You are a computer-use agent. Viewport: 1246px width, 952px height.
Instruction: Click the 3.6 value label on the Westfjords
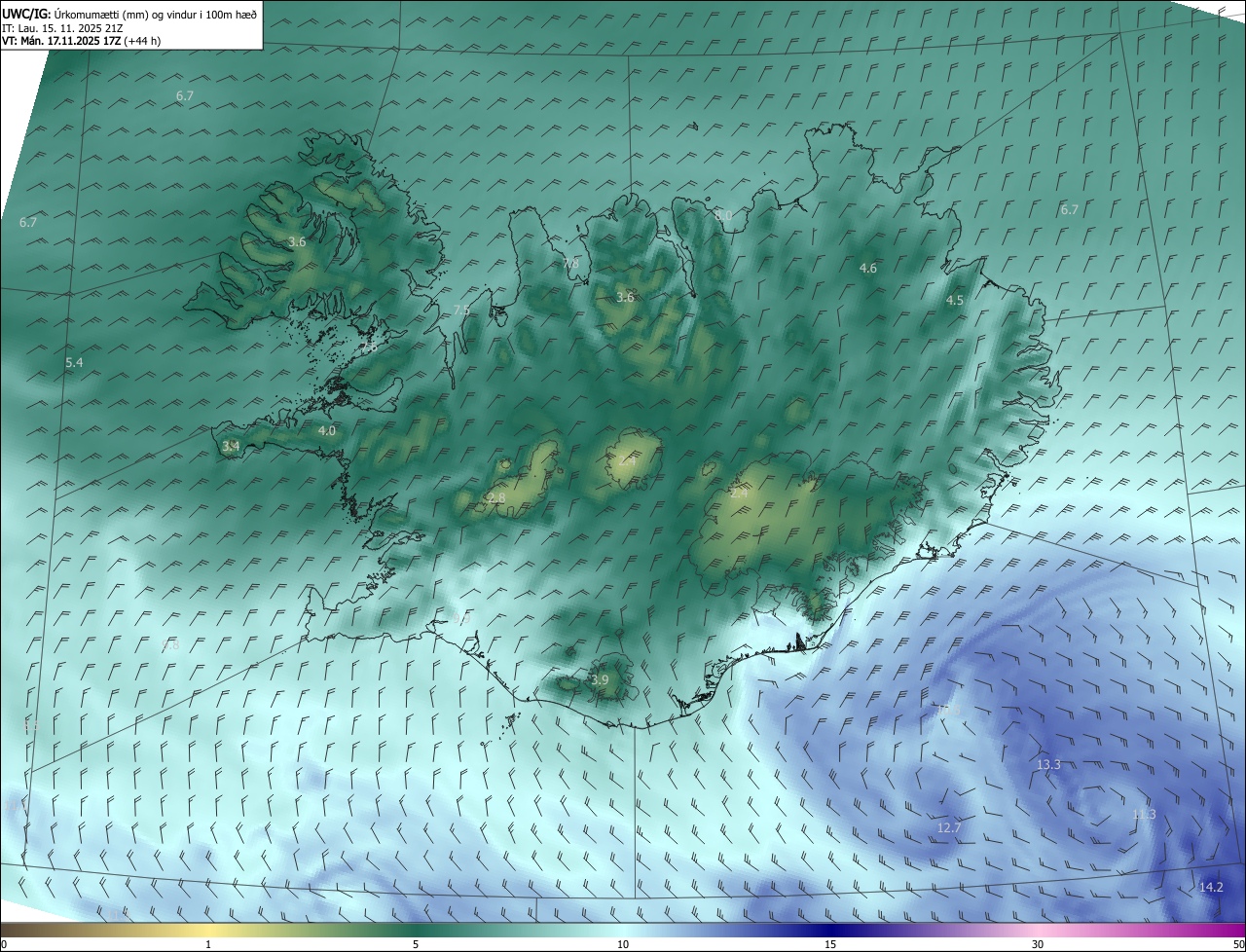[x=297, y=241]
